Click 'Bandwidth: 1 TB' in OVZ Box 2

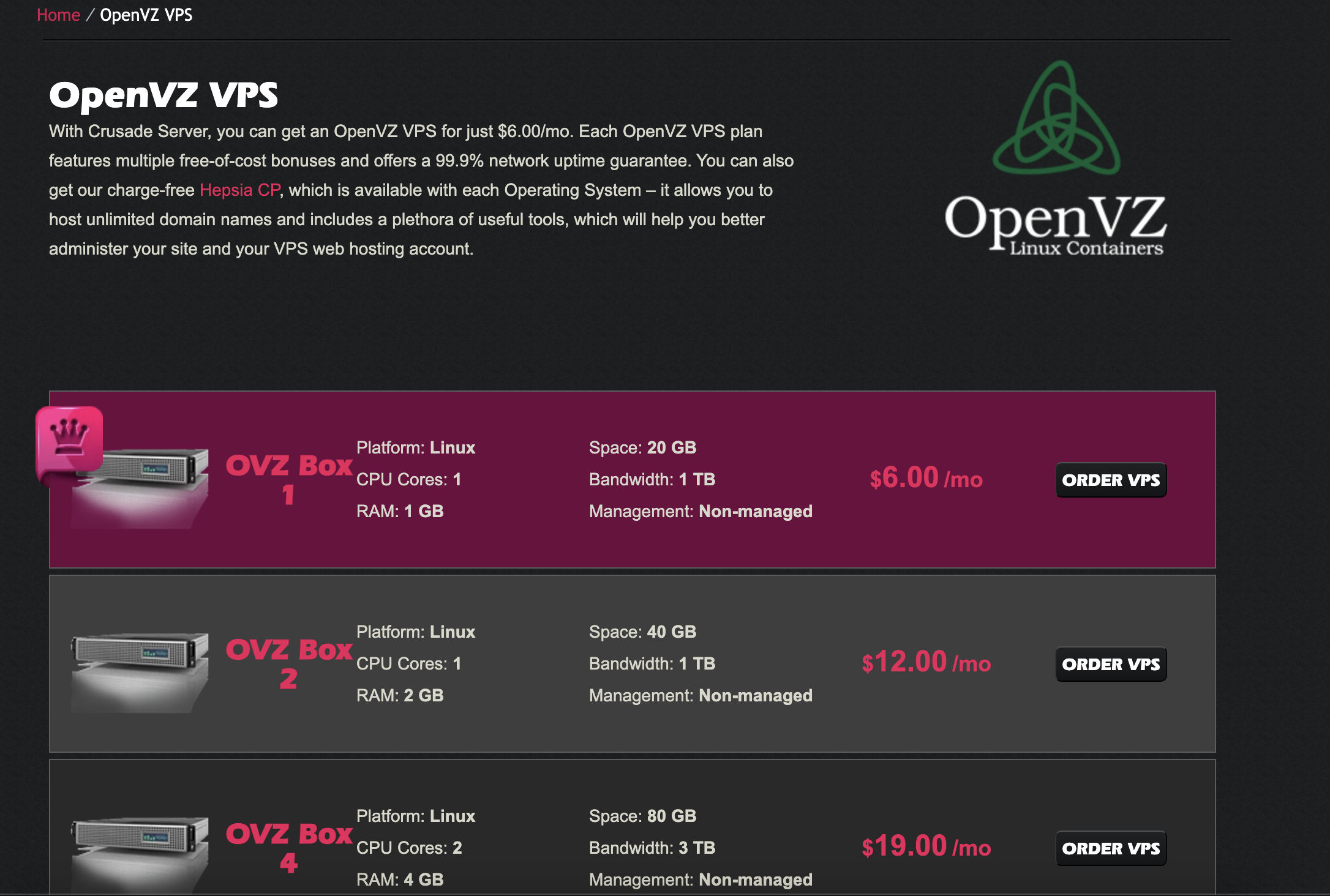pos(652,663)
